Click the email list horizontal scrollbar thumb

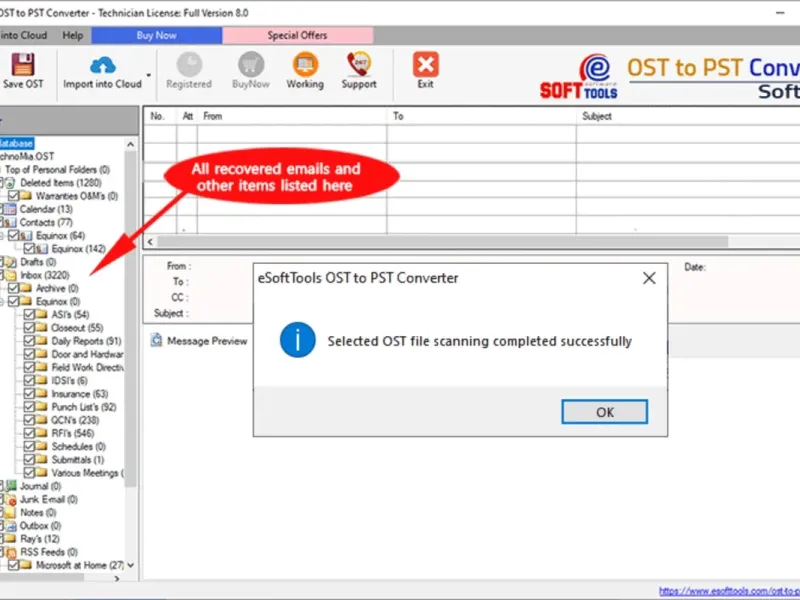(442, 241)
